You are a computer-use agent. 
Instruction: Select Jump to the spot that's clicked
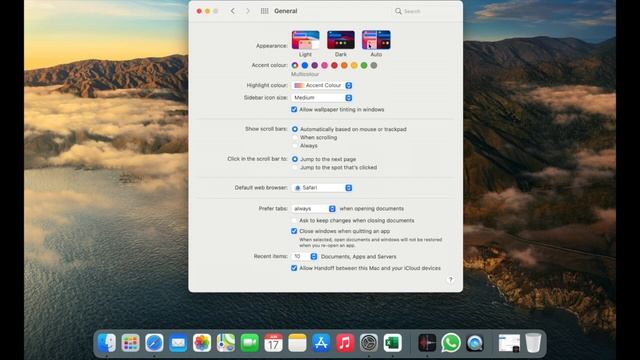295,167
